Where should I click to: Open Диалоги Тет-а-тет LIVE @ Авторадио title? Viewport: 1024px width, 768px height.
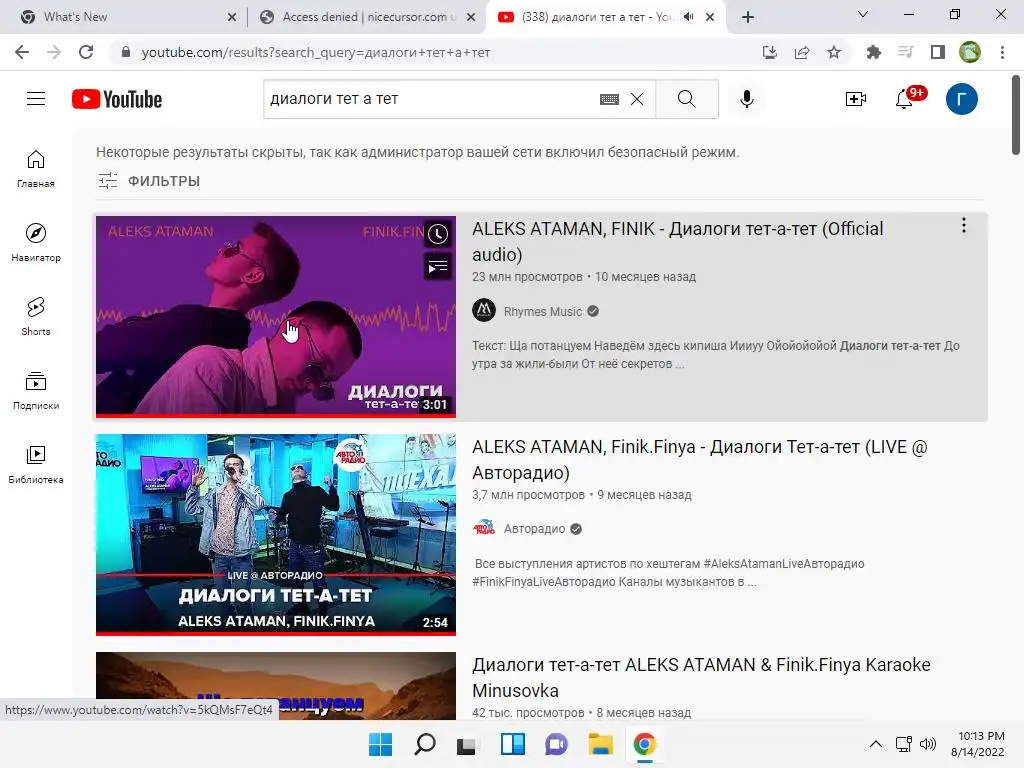tap(699, 460)
